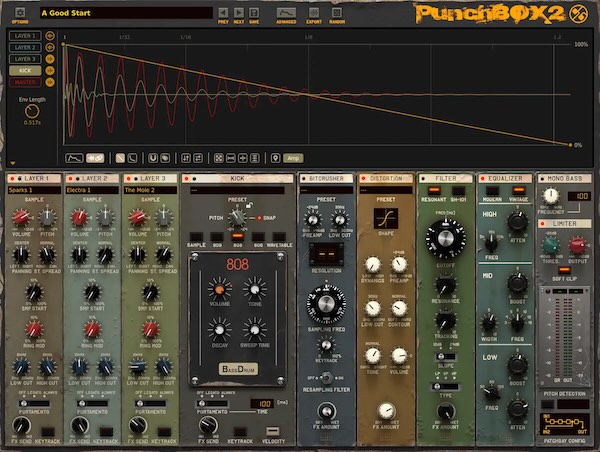Open the Electra 1 sample selector

pos(93,190)
